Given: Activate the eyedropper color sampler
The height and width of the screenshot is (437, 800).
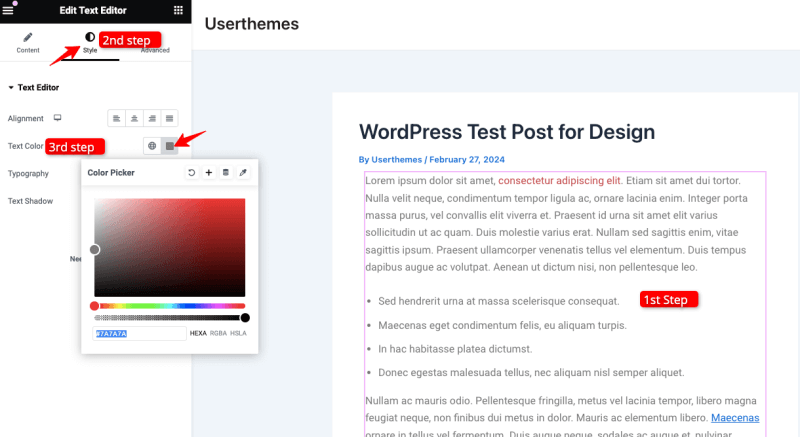Looking at the screenshot, I should (243, 173).
